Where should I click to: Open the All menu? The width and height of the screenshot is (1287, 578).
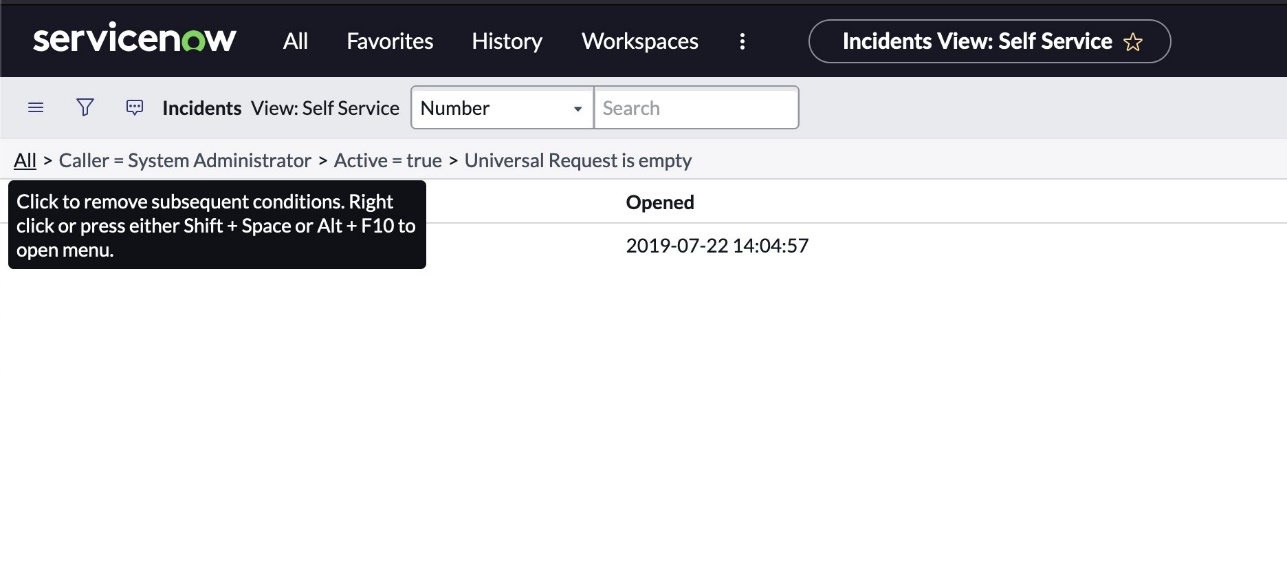pyautogui.click(x=296, y=41)
